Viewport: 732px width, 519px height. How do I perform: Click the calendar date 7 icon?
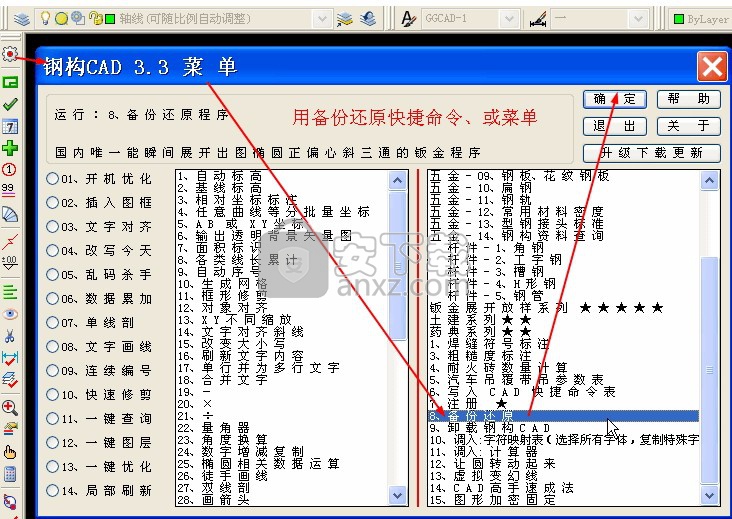10,126
